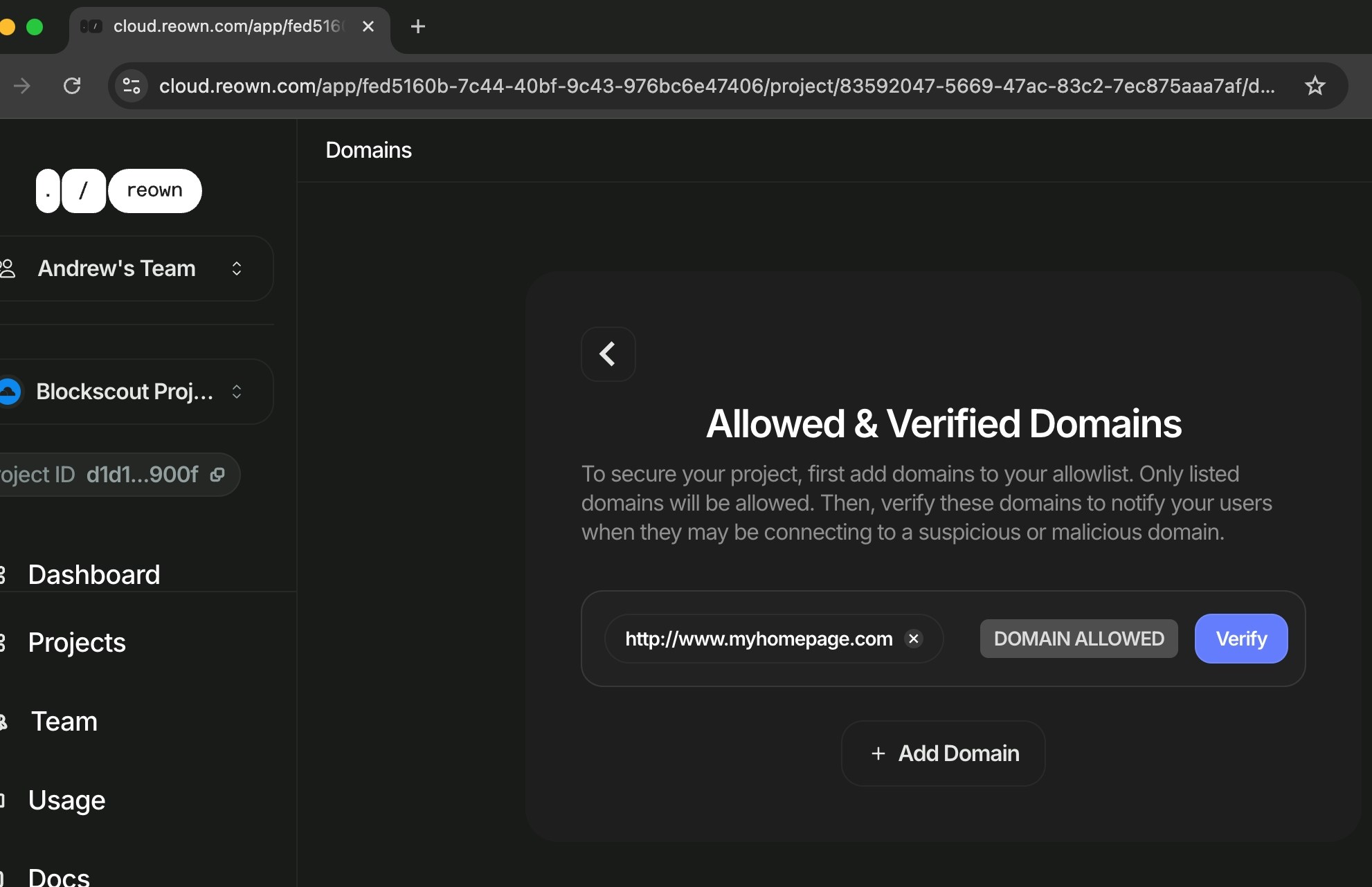Screen dimensions: 1372x887
Task: Reload the page
Action: tap(72, 86)
